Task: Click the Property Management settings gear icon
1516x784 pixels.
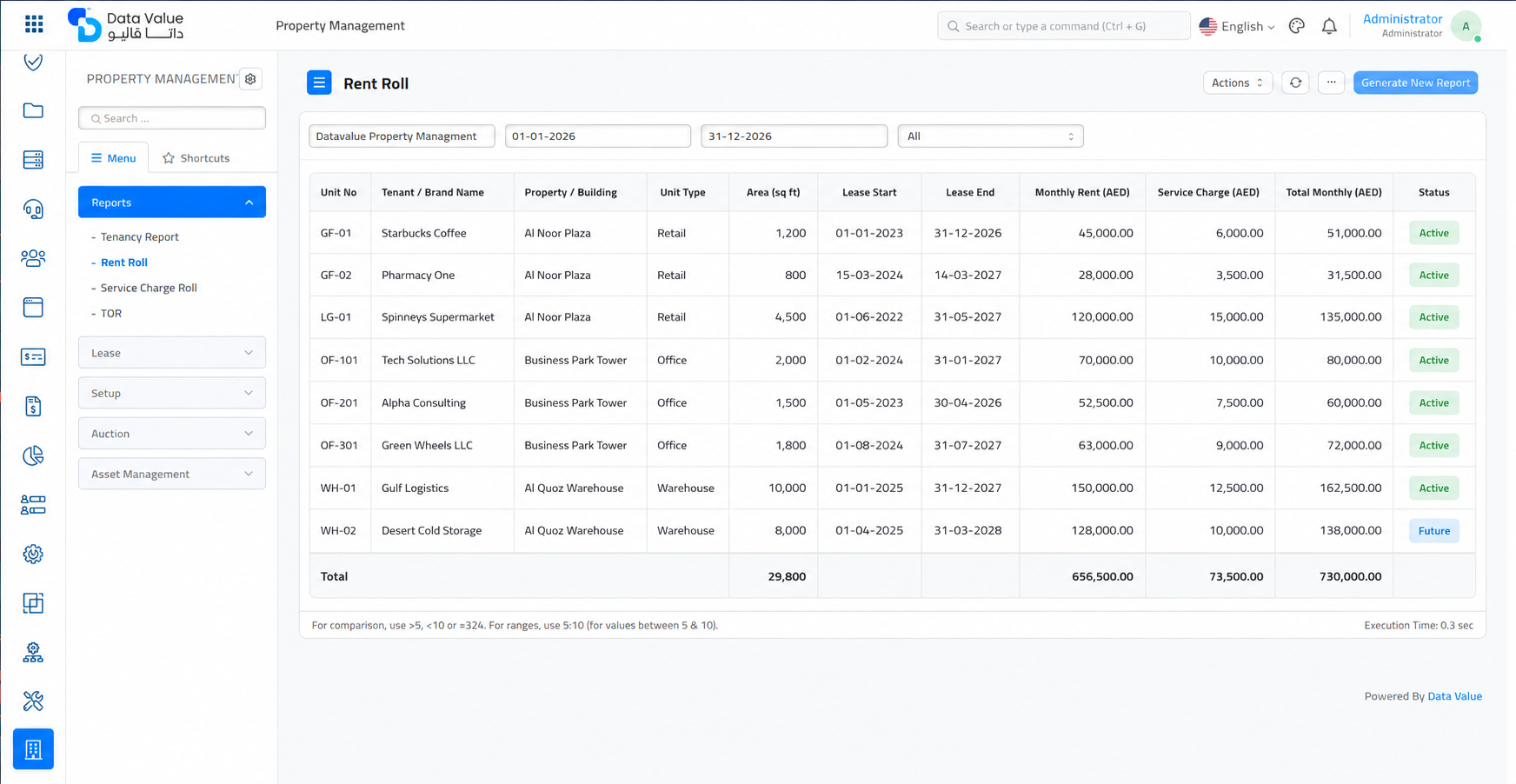Action: pyautogui.click(x=250, y=79)
